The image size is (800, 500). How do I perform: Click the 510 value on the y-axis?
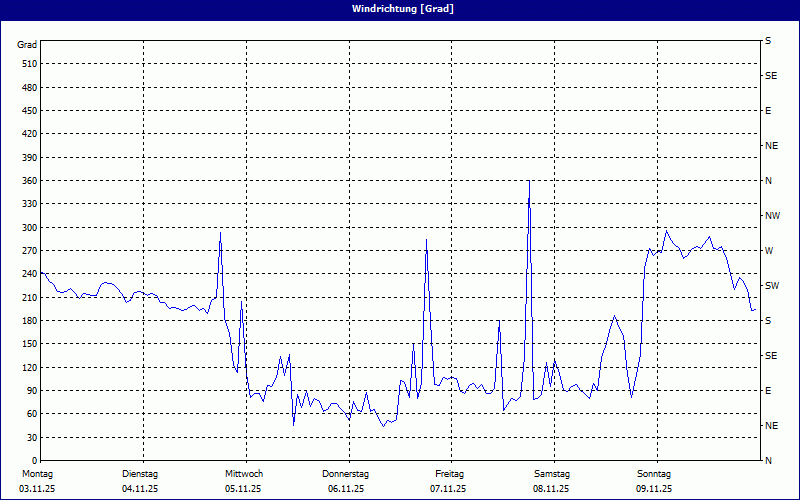27,64
